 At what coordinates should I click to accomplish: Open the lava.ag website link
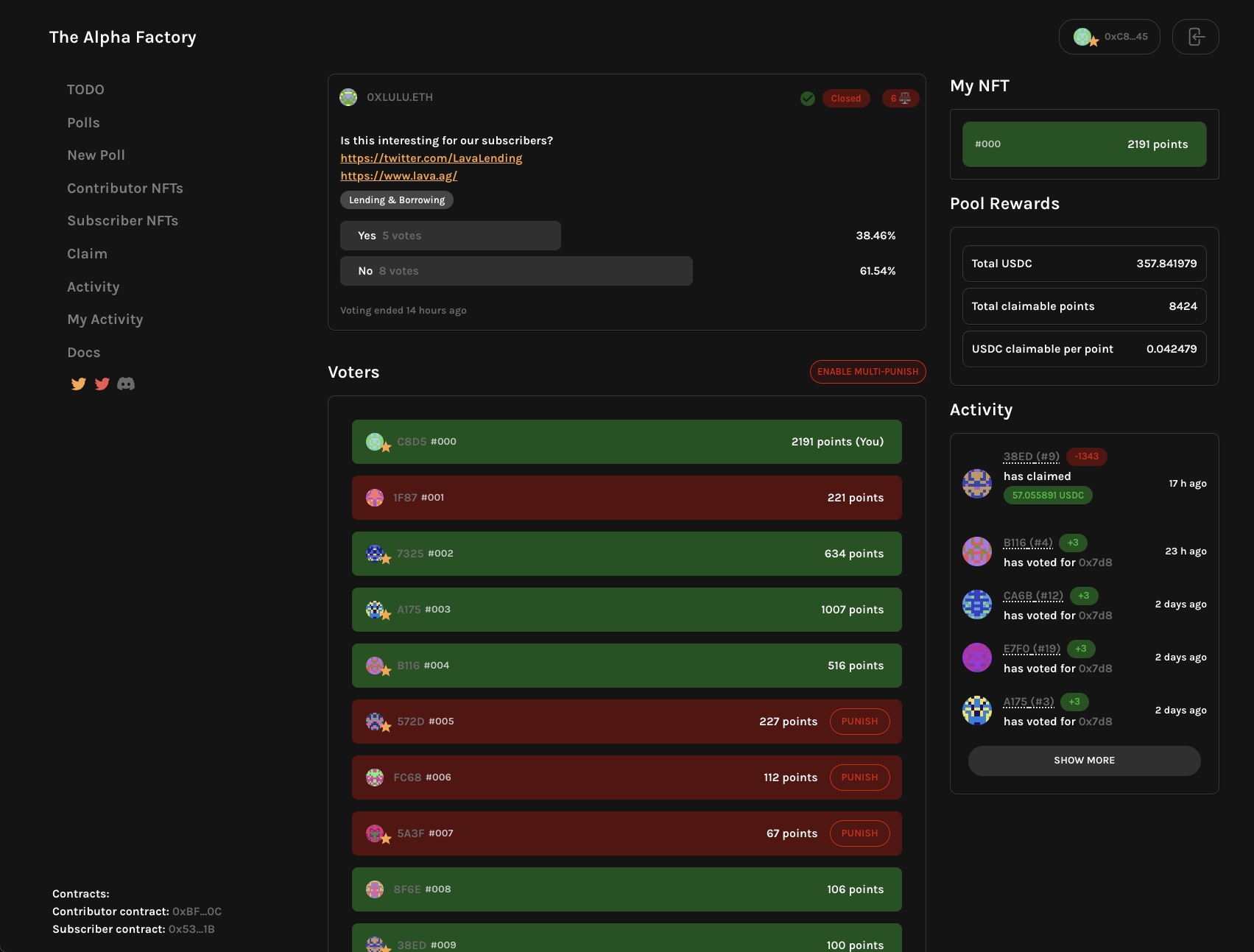click(x=398, y=176)
